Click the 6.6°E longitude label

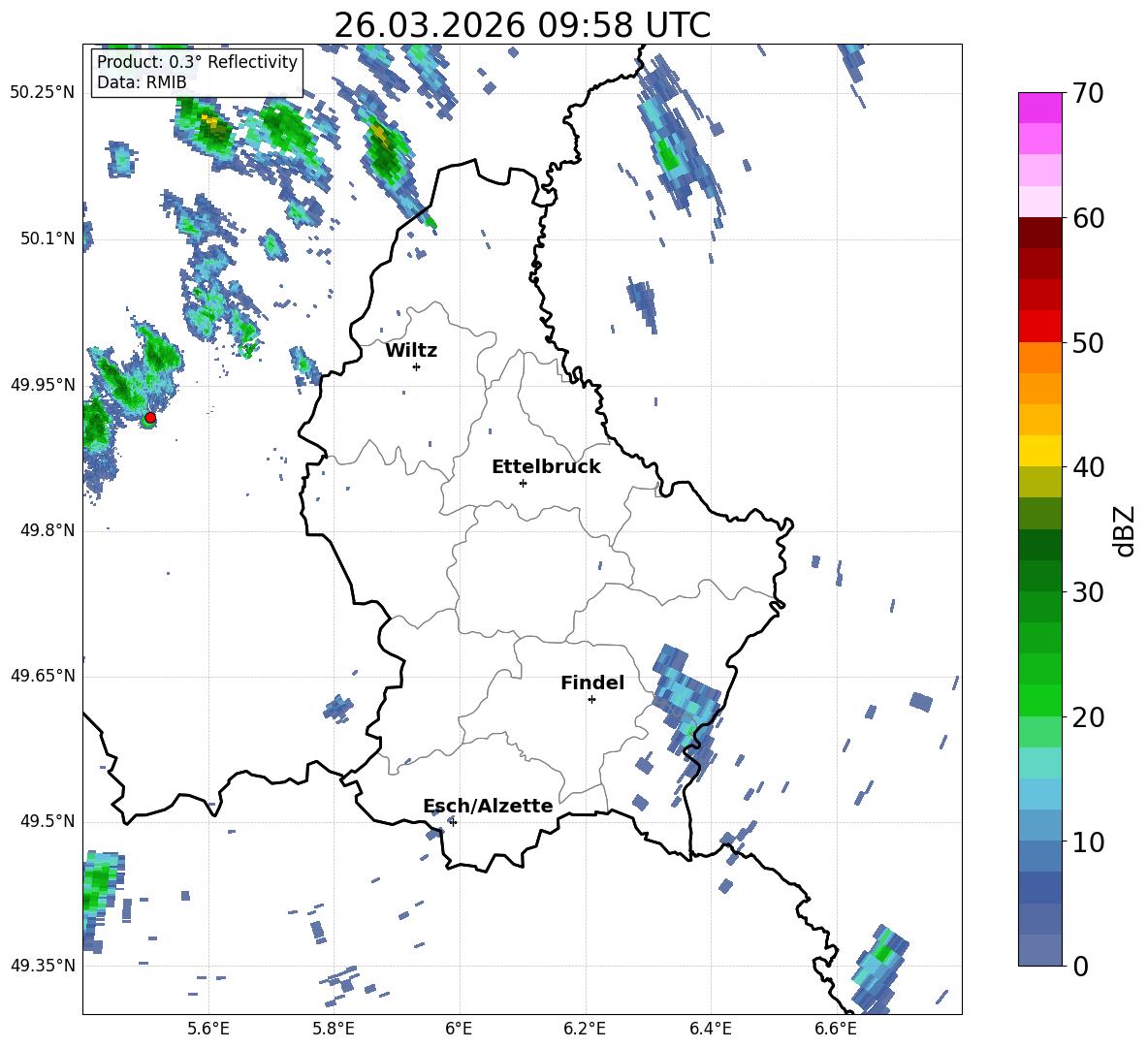pos(836,1029)
